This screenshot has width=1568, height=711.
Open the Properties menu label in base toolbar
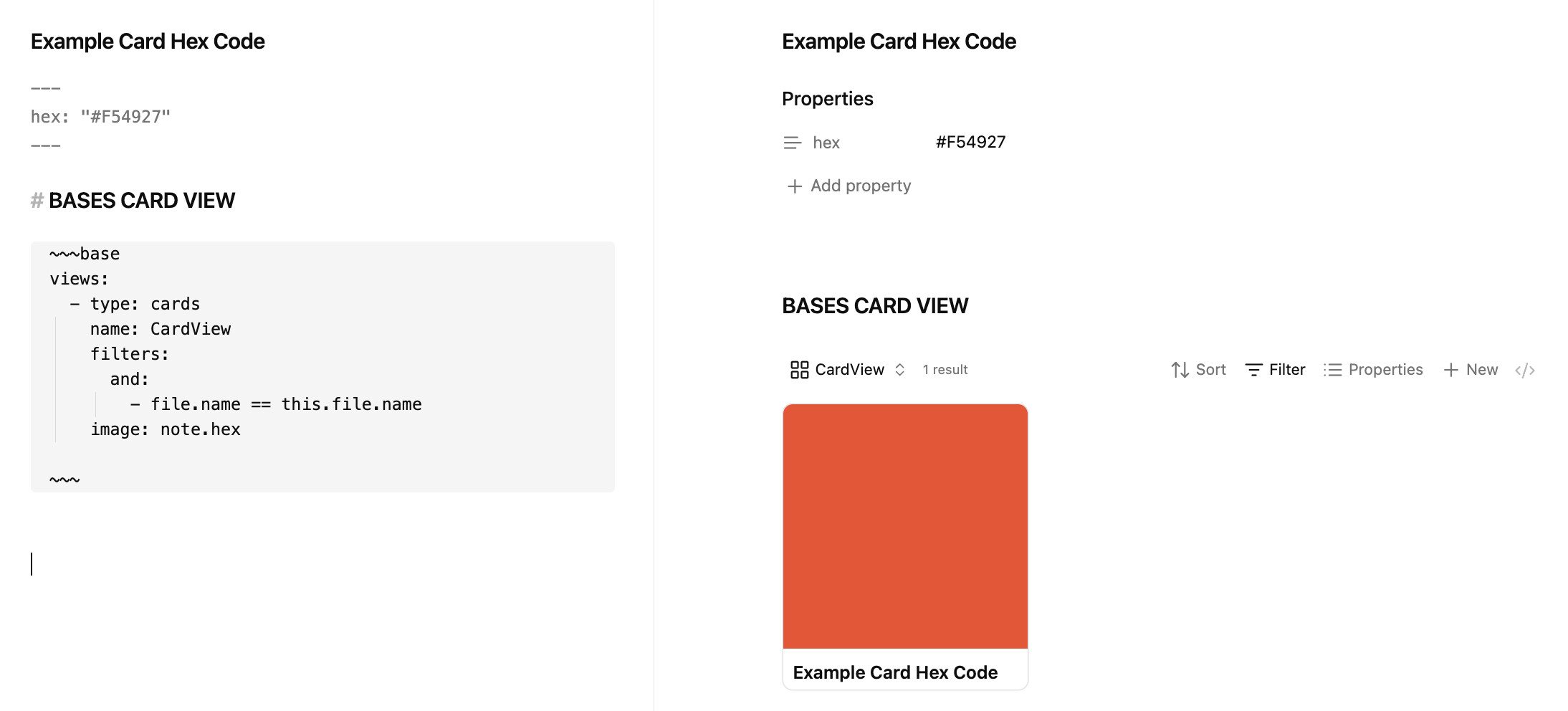(1385, 370)
